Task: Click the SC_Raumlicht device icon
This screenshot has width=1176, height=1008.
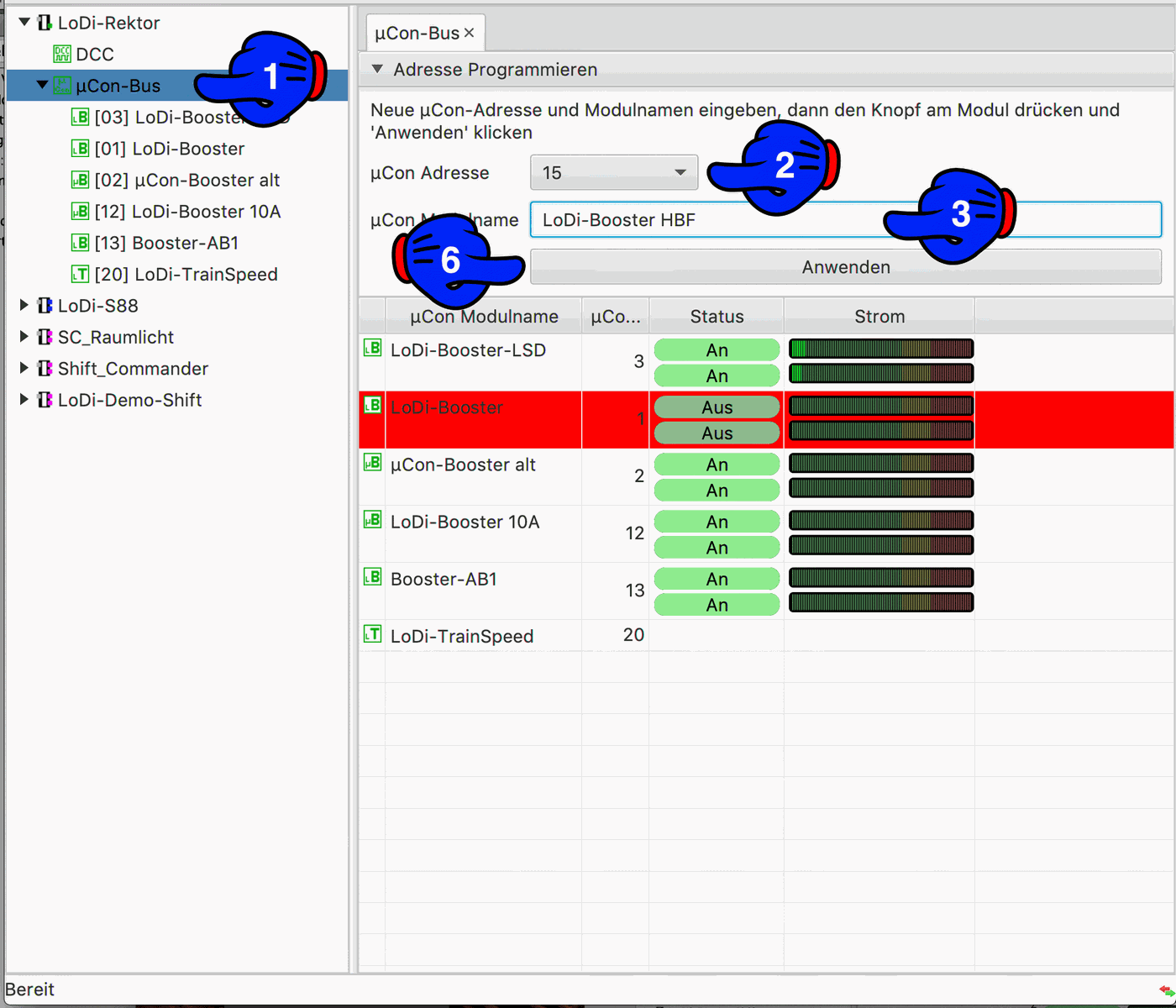Action: point(45,338)
